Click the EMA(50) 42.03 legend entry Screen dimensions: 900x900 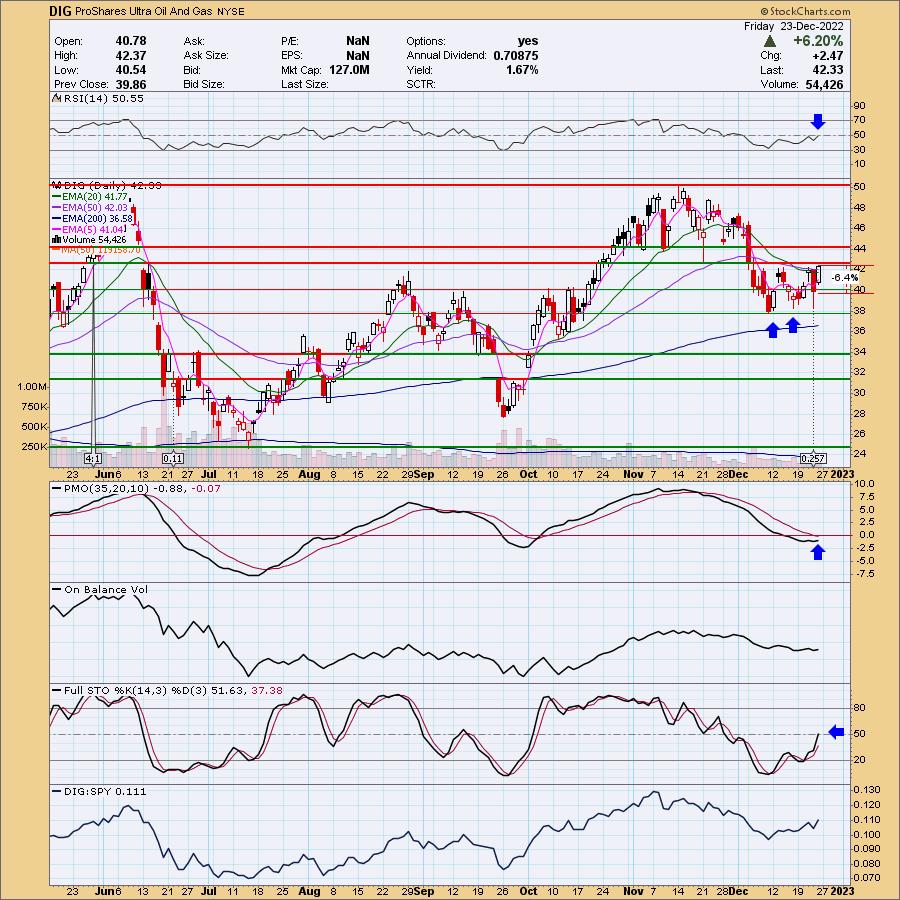[90, 207]
